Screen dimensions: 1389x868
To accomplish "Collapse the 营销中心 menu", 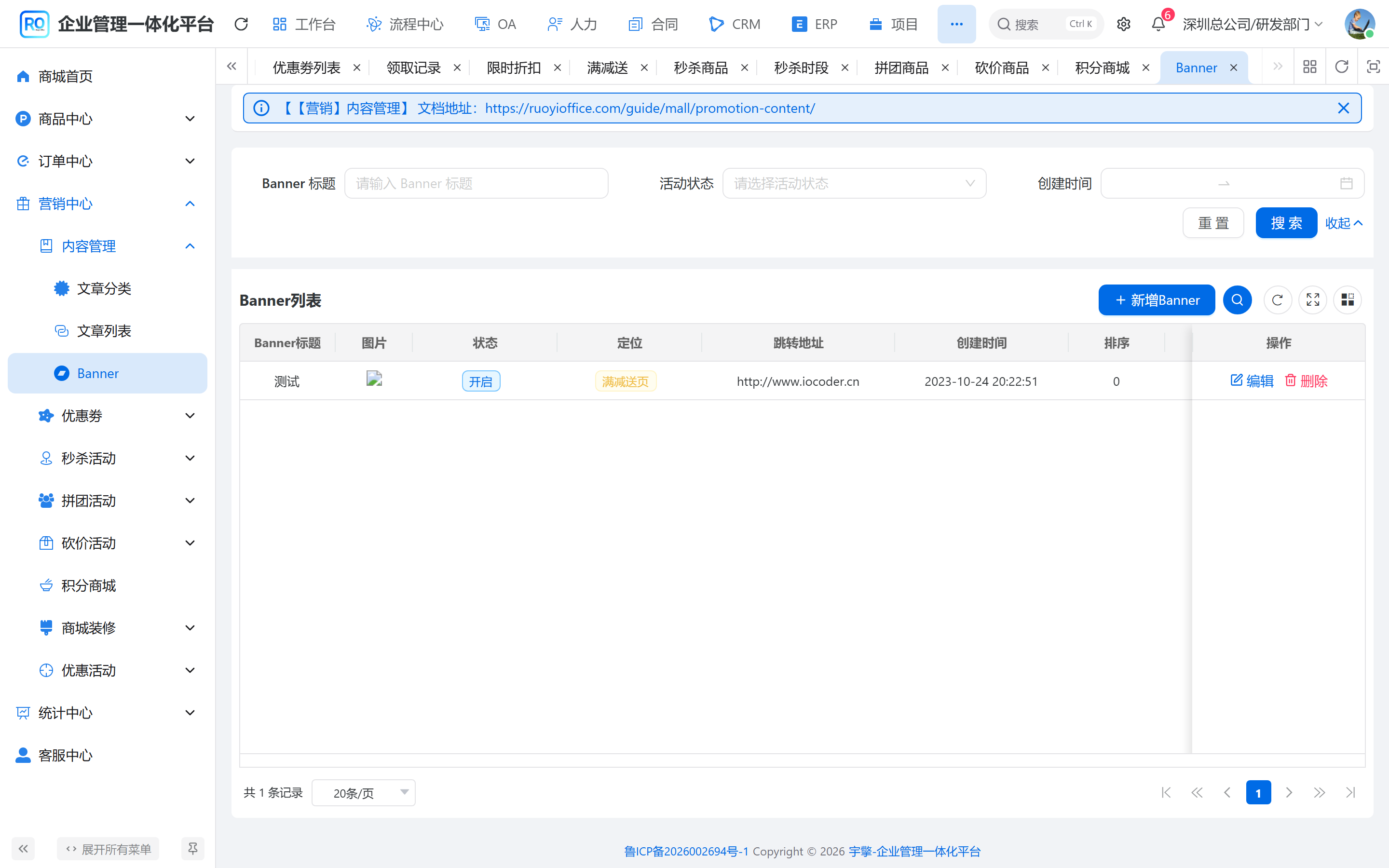I will (x=108, y=204).
